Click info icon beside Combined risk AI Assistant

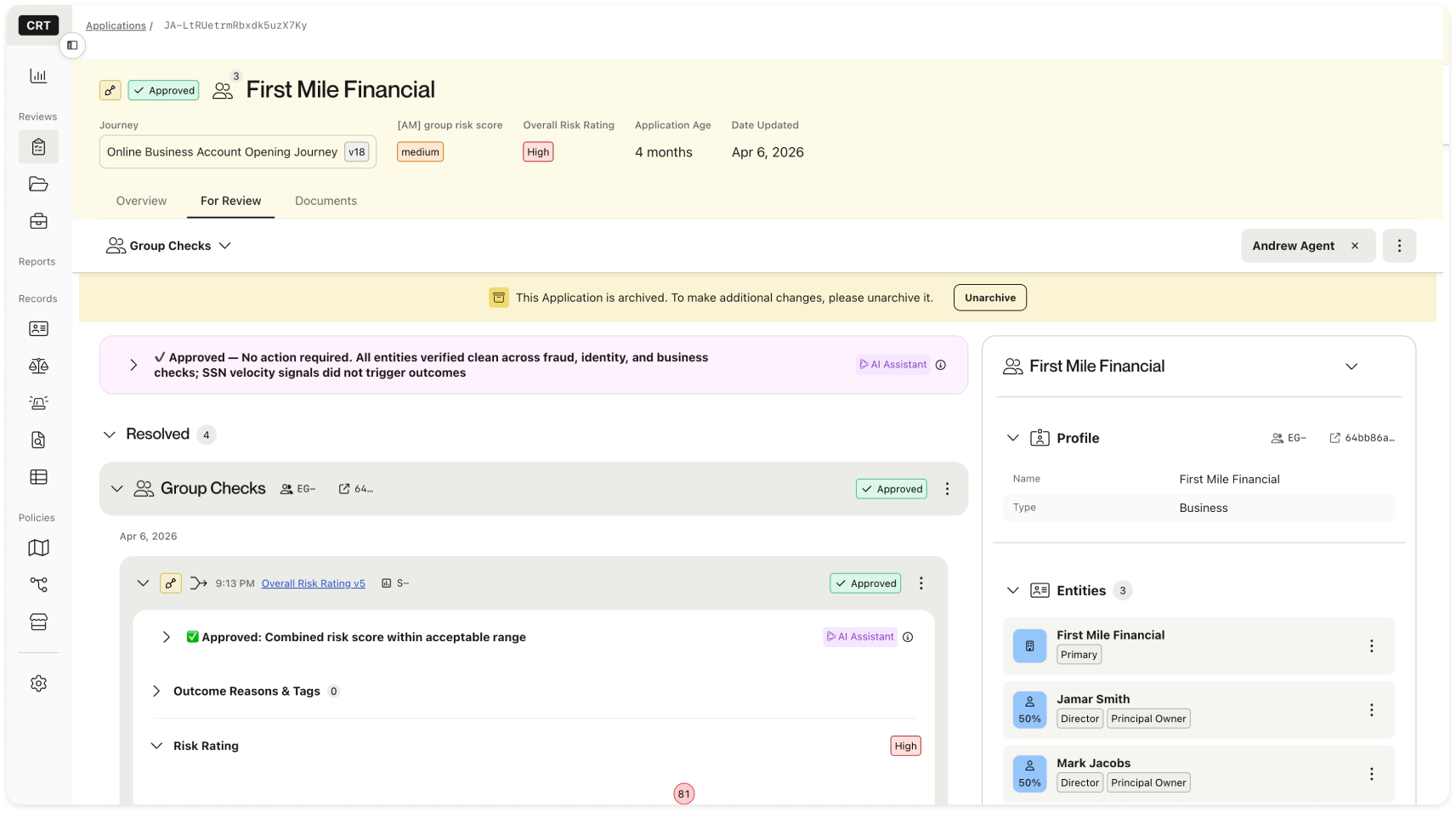pyautogui.click(x=908, y=637)
